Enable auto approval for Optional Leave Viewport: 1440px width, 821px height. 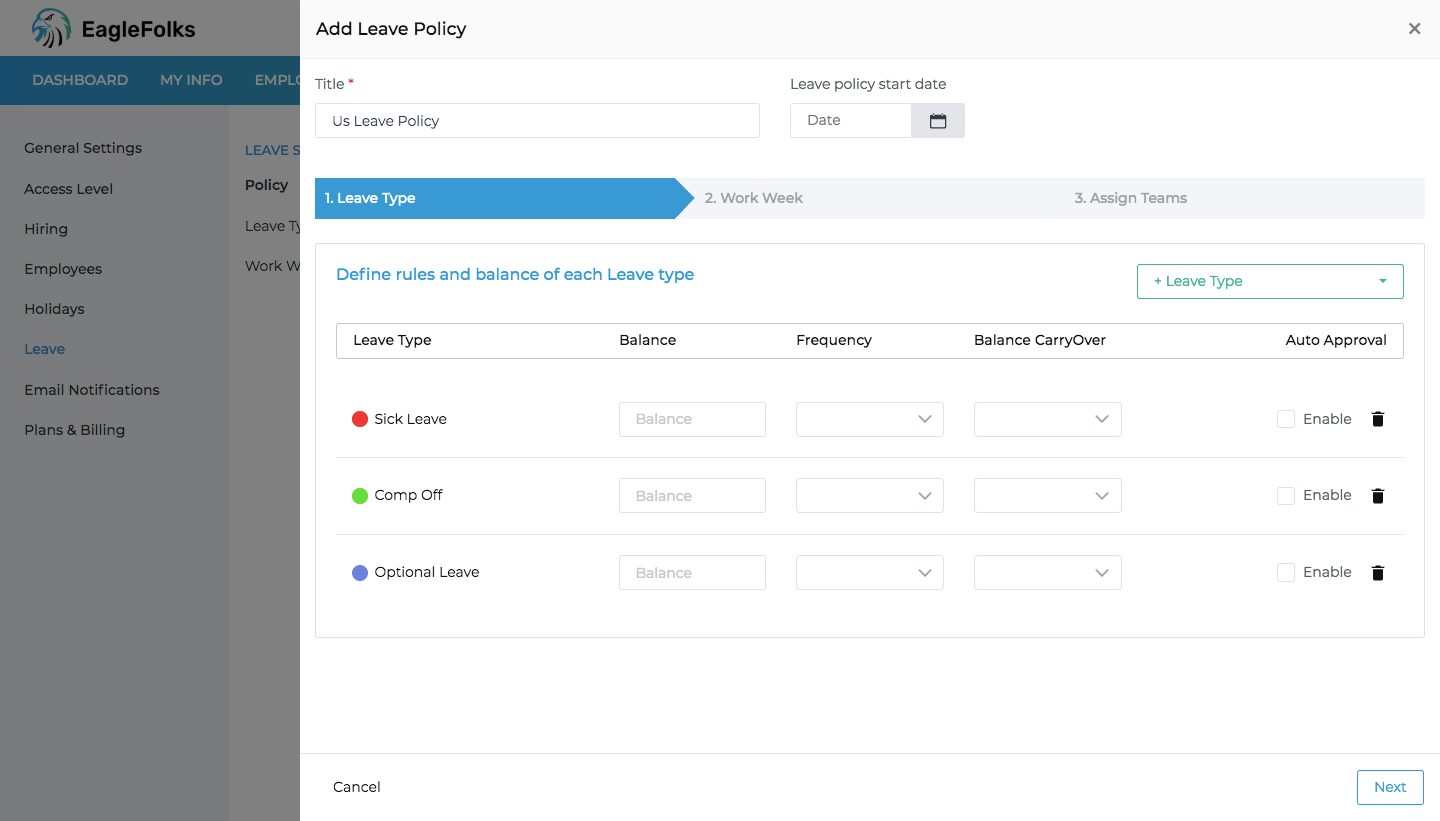click(1286, 573)
